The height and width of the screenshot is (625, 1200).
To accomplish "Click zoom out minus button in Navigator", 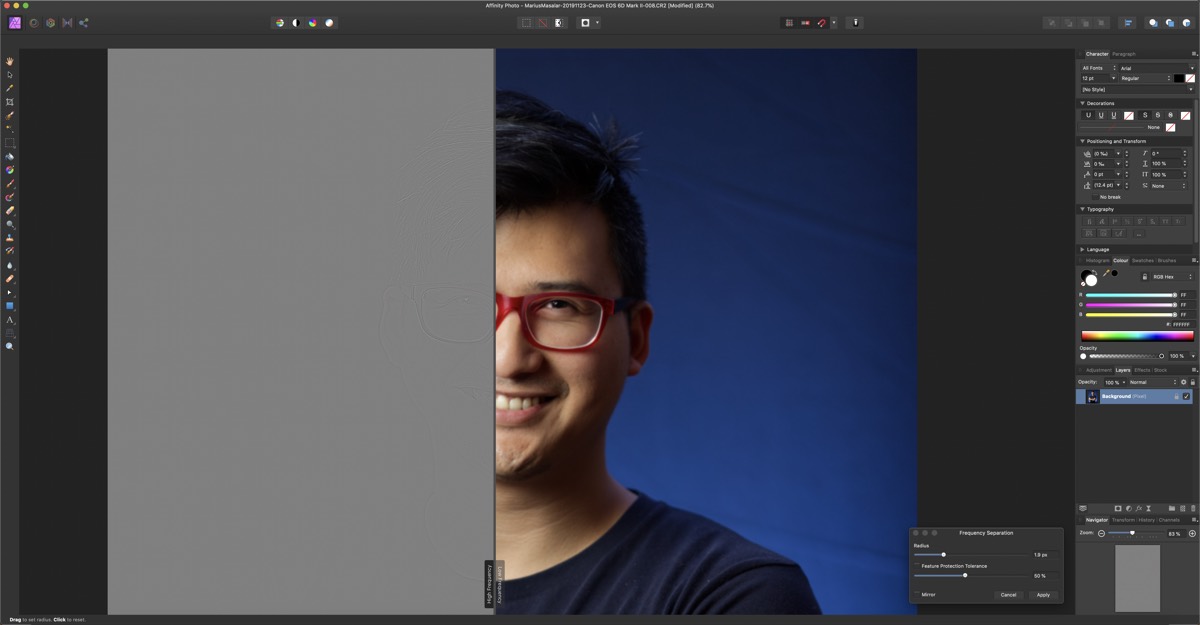I will [1101, 533].
